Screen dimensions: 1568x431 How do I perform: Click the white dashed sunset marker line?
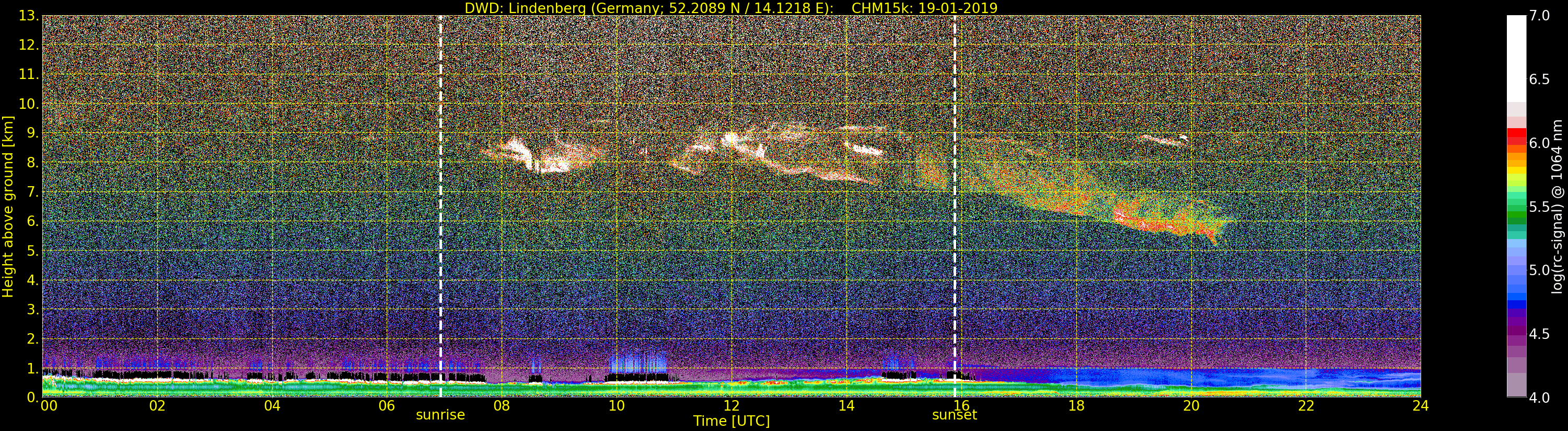point(955,206)
